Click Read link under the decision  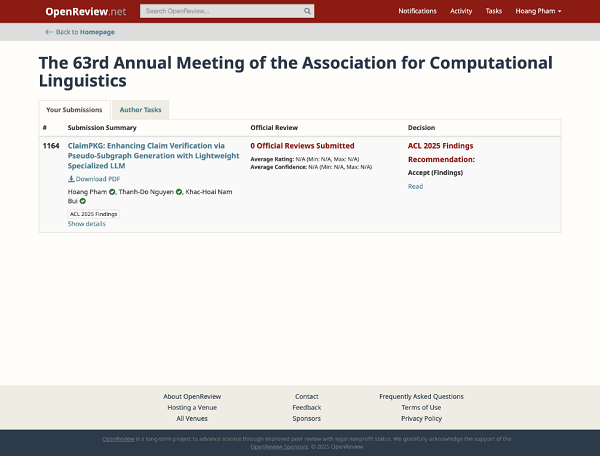click(415, 186)
